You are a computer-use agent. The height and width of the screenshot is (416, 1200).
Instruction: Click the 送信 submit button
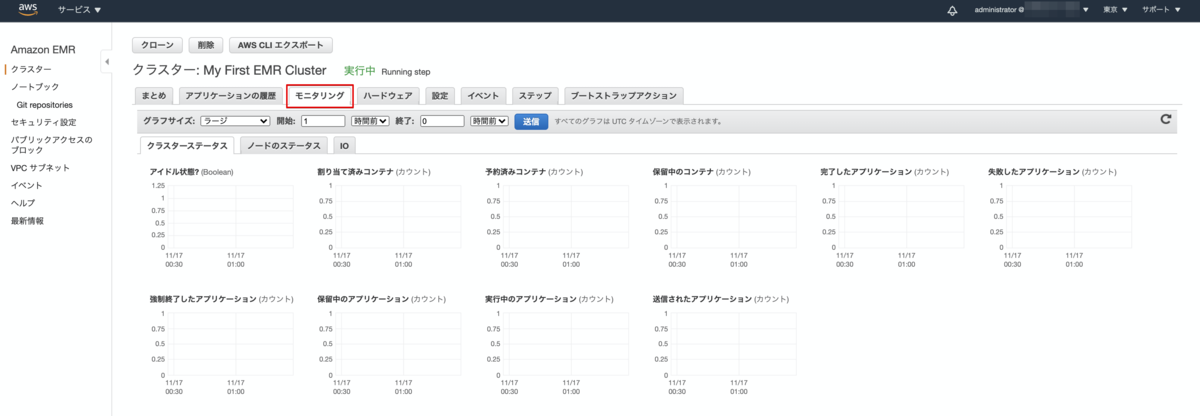point(531,121)
